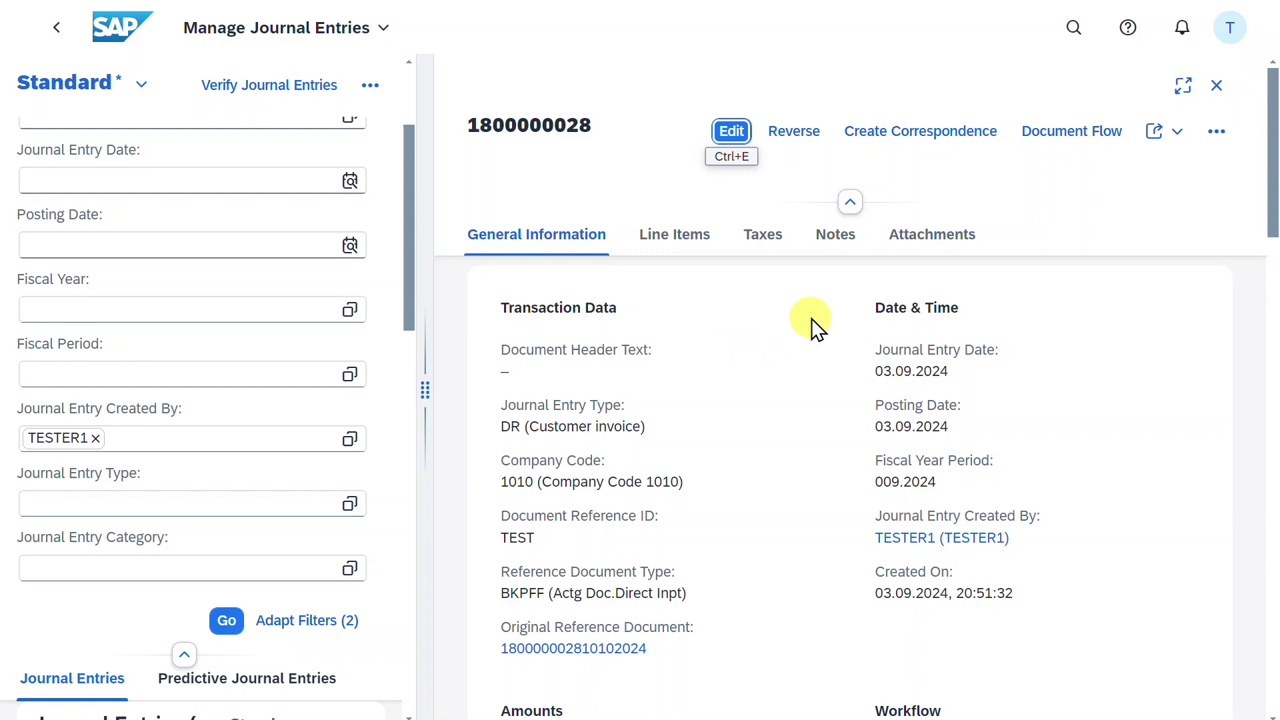Select 'BKPFF (Actg Doc.Direct Inpt)' value

pos(593,593)
